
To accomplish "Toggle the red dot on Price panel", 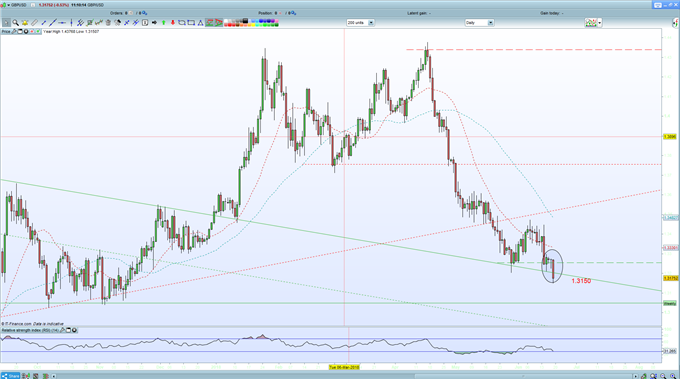I will (x=32, y=31).
